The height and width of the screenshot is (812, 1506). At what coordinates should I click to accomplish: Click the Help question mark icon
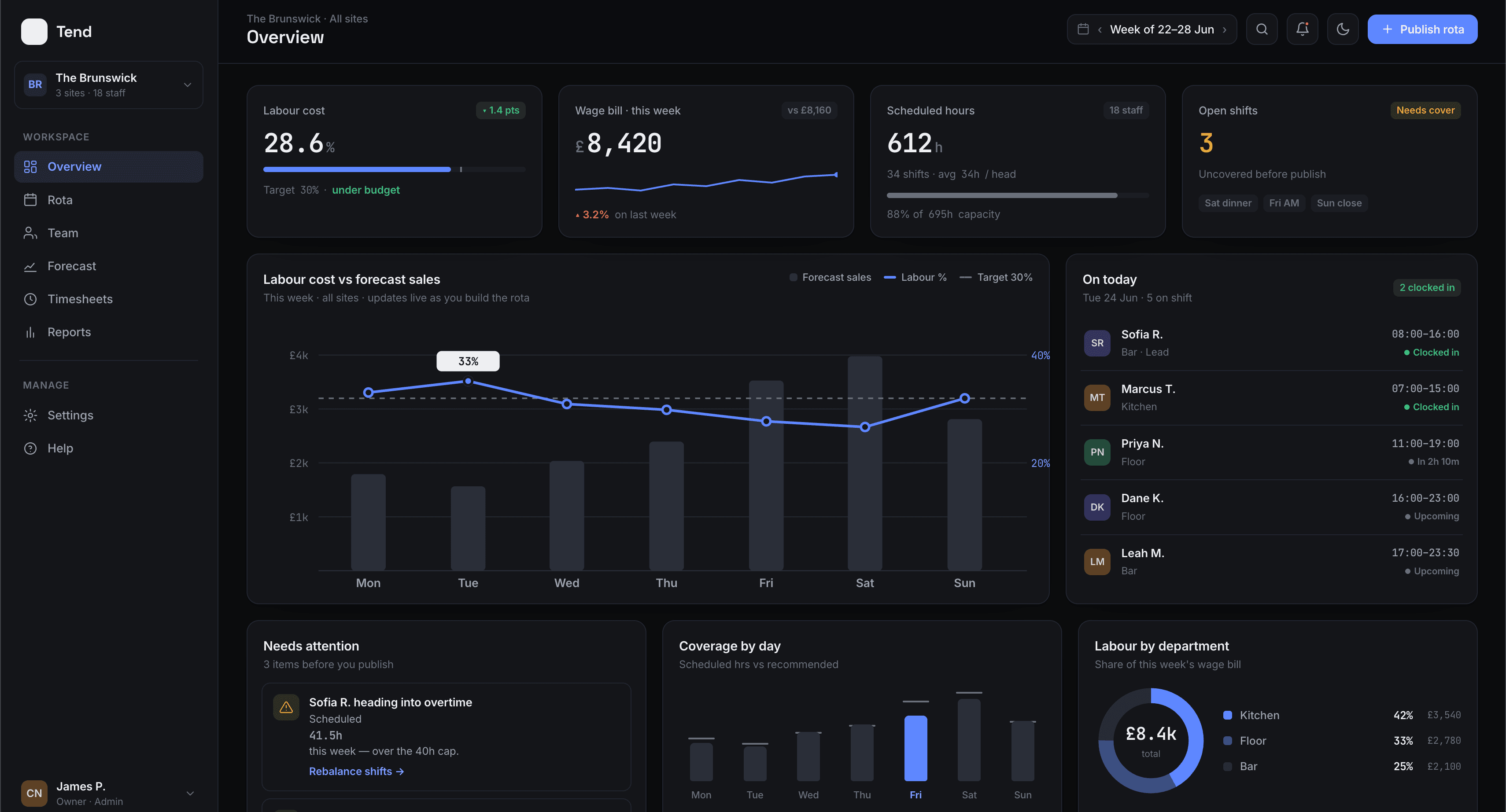pos(30,448)
